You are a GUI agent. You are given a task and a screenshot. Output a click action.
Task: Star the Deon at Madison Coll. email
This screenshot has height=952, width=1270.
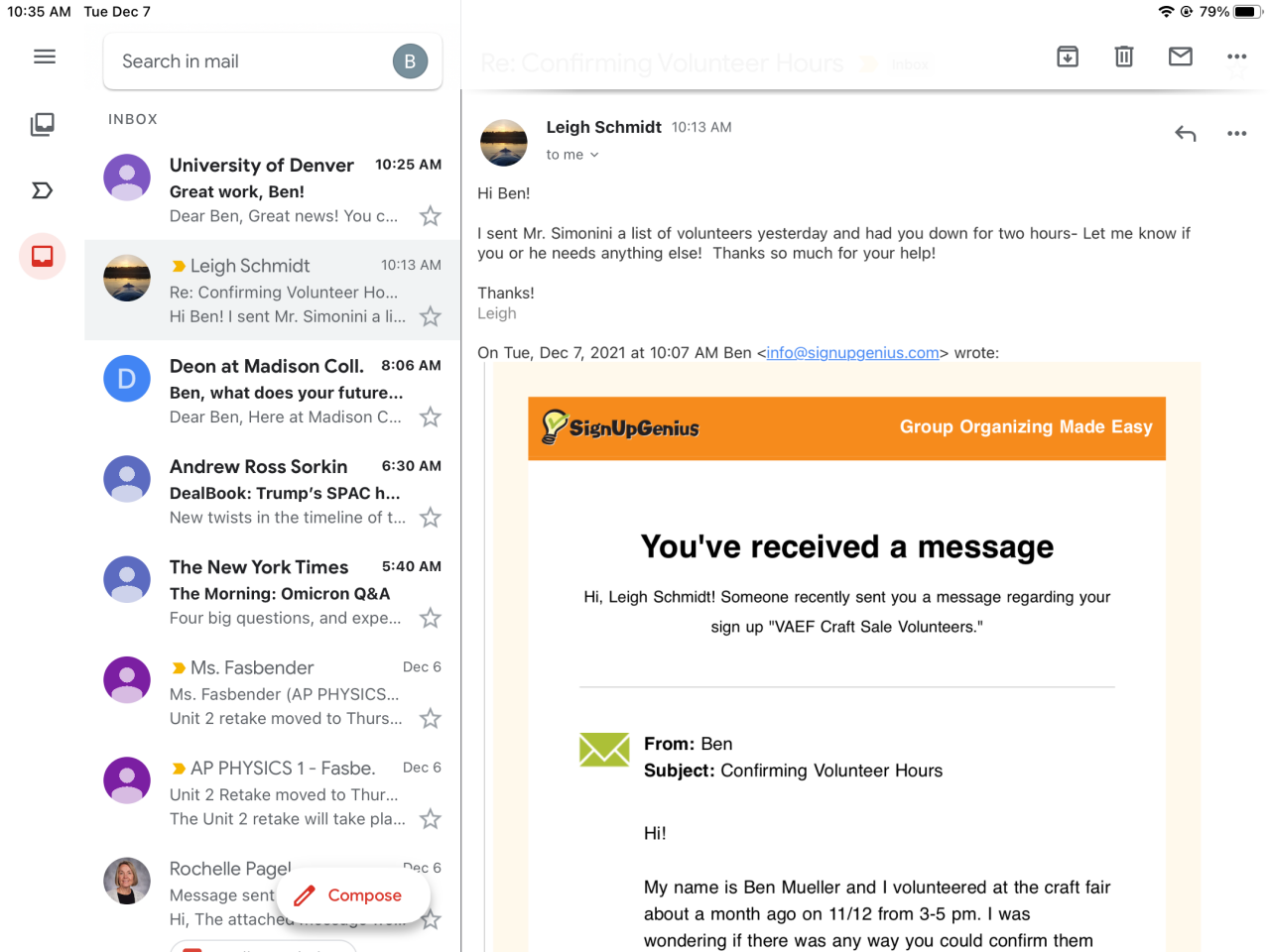[431, 417]
